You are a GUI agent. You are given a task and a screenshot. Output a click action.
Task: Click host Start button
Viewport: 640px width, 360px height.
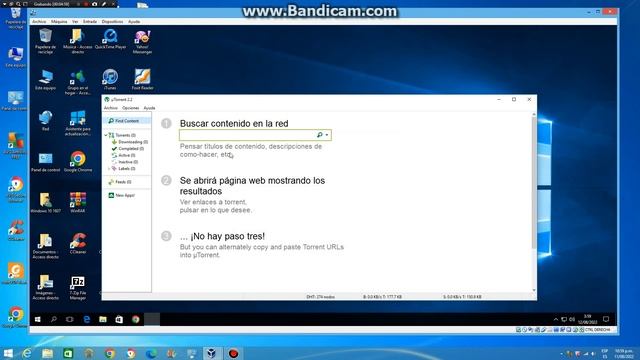(x=8, y=353)
